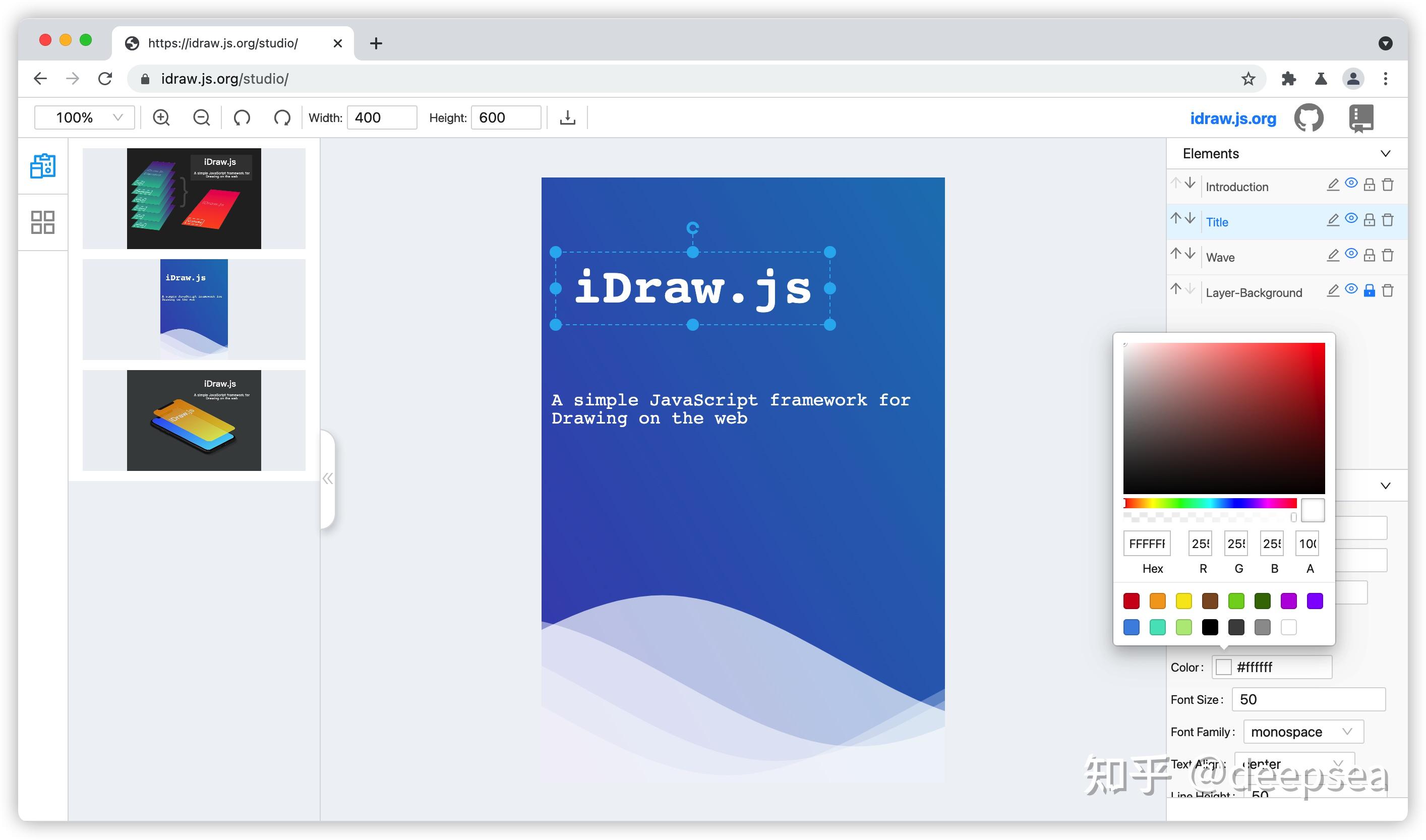Open the grid layout panel in the sidebar
The image size is (1426, 840).
(42, 222)
